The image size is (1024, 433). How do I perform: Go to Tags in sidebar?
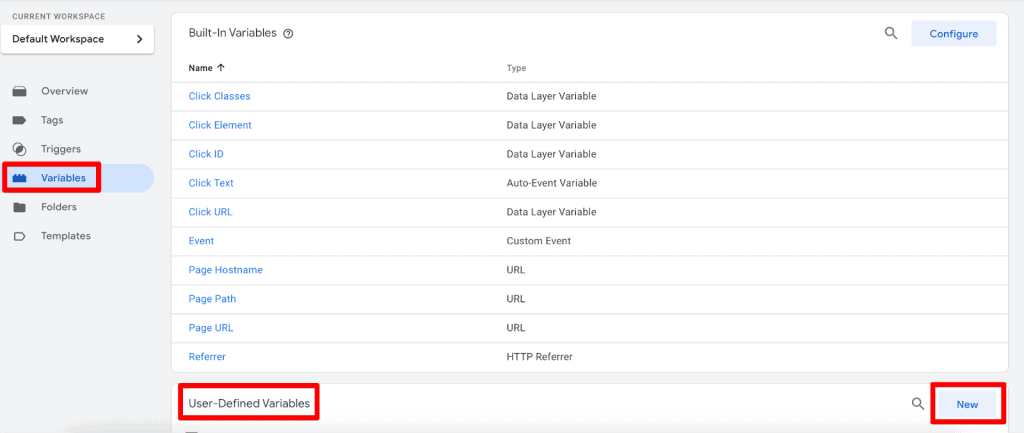coord(52,120)
